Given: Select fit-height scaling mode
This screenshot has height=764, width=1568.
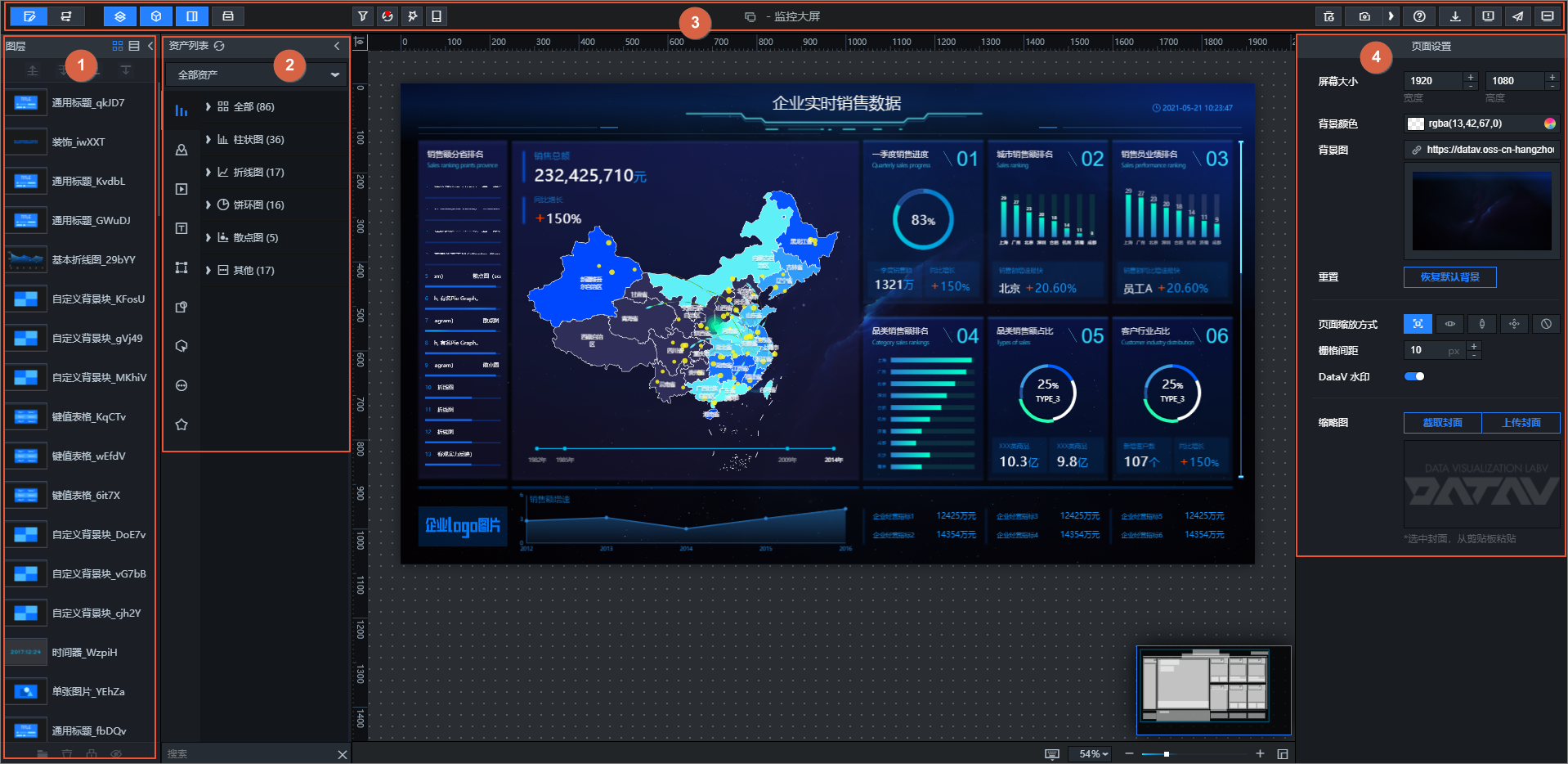Looking at the screenshot, I should [1481, 324].
